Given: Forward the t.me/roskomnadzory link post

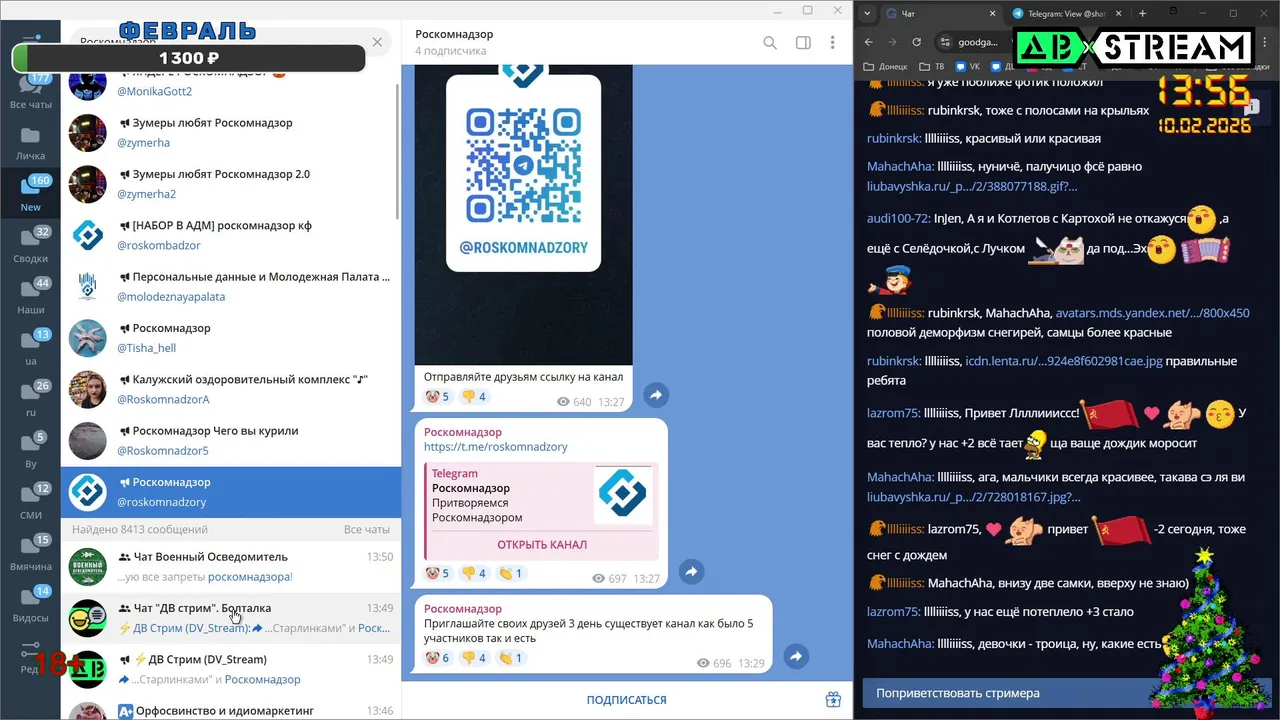Looking at the screenshot, I should pos(691,572).
